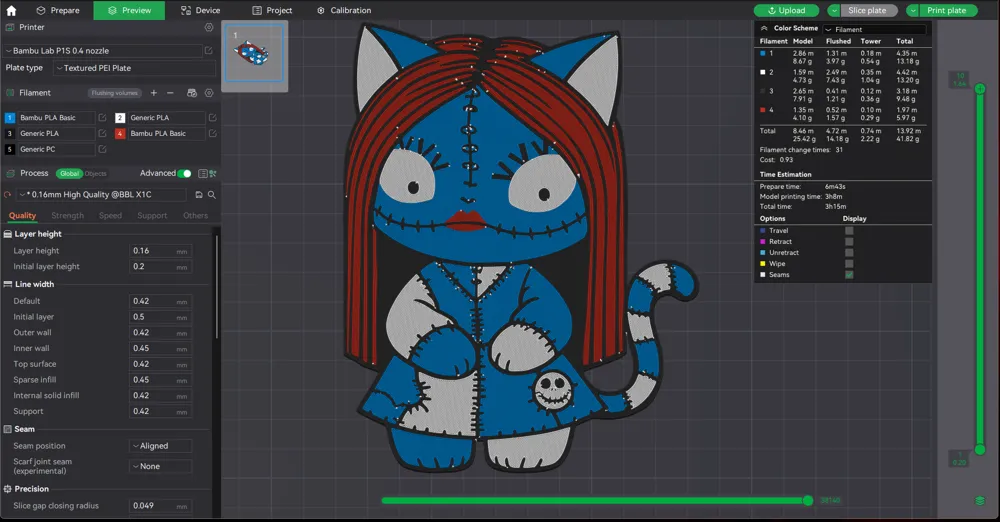Screen dimensions: 1000x522
Task: Open the Others settings tab
Action: click(196, 216)
